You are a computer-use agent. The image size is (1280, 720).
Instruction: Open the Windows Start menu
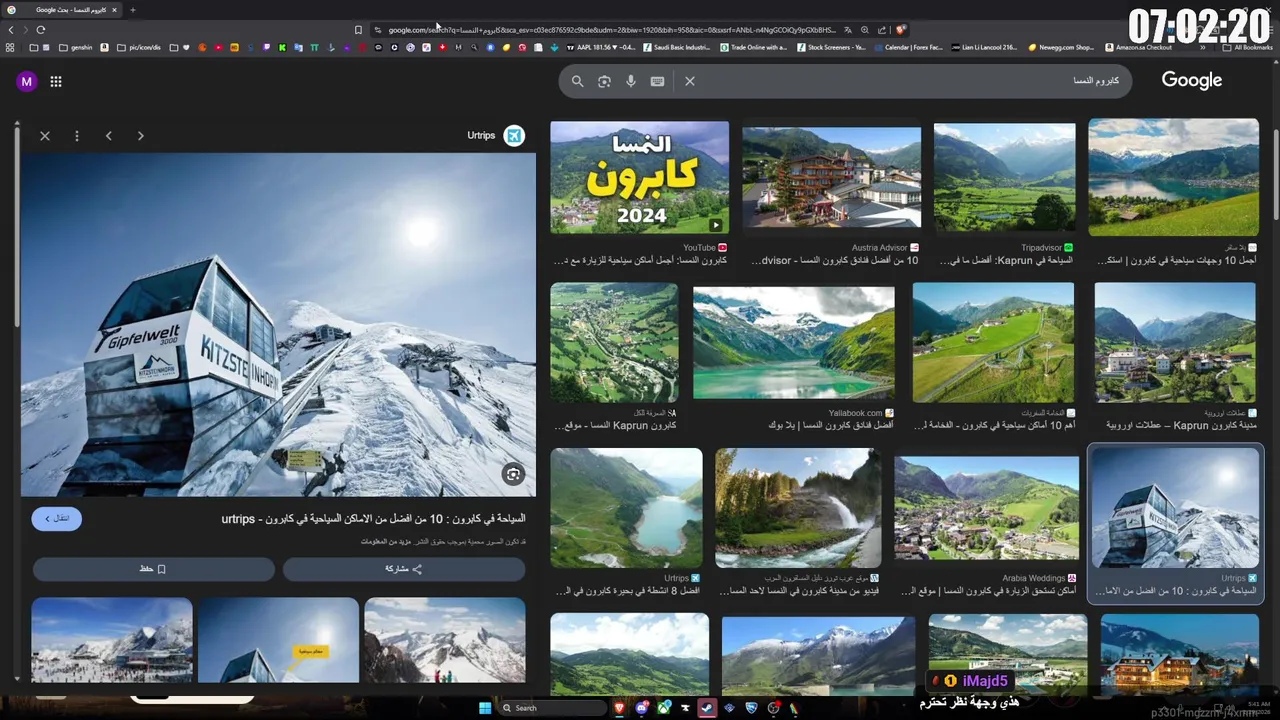click(485, 708)
